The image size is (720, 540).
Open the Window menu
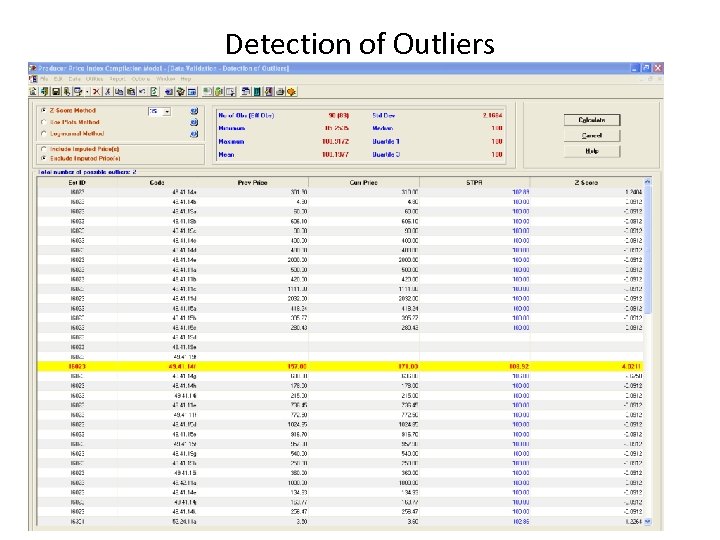click(166, 79)
